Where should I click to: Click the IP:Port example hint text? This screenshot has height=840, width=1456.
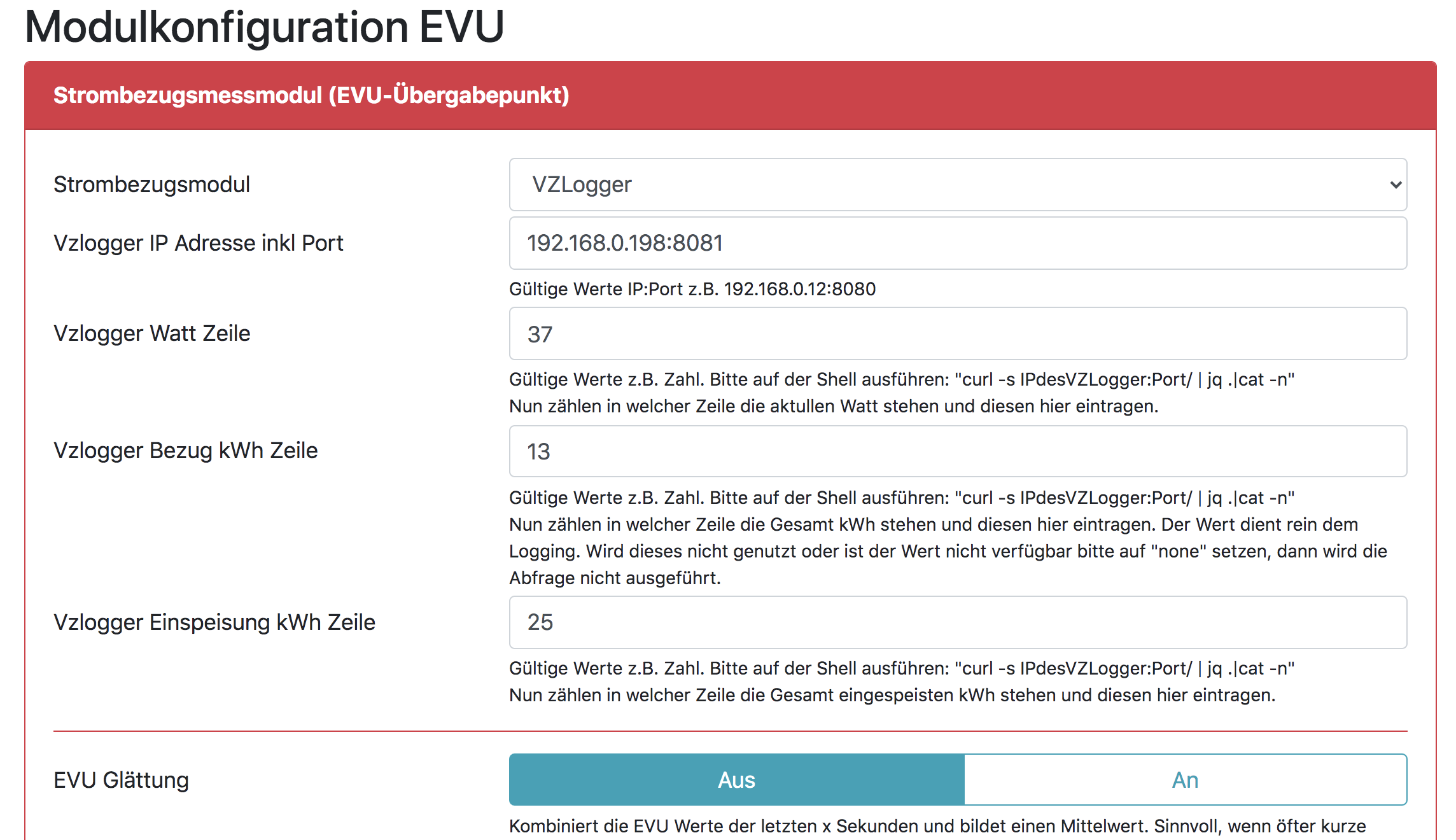pyautogui.click(x=692, y=289)
